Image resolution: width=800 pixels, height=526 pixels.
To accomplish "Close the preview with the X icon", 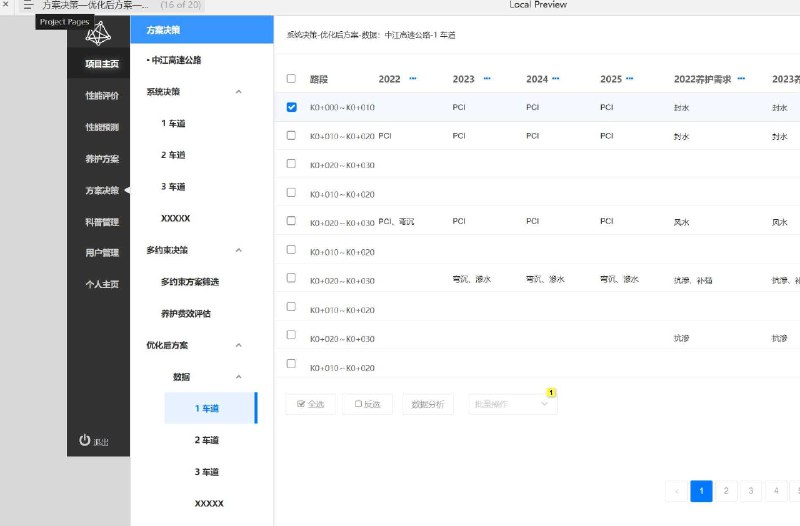I will tap(6, 5).
